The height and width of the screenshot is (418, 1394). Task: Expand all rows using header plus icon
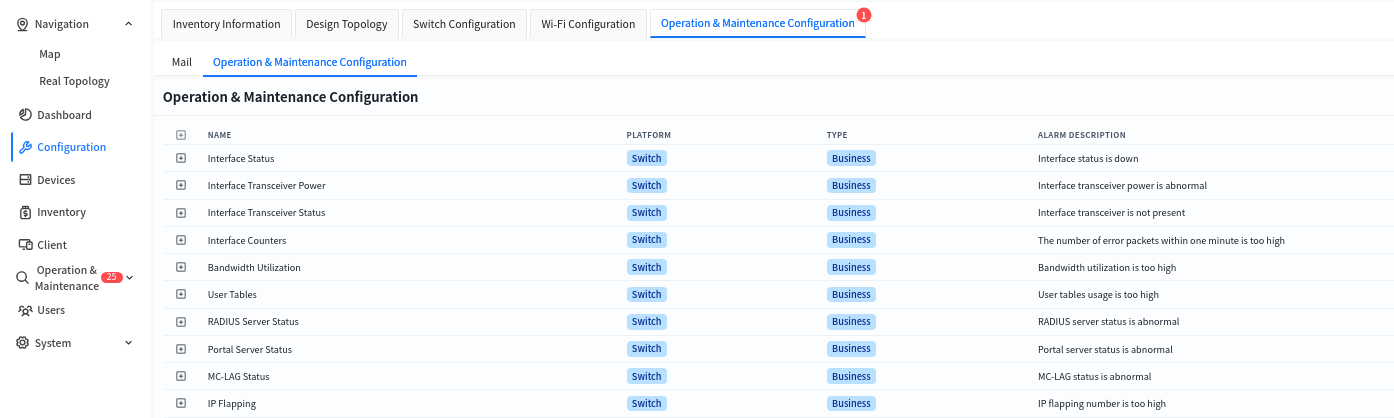pos(181,135)
